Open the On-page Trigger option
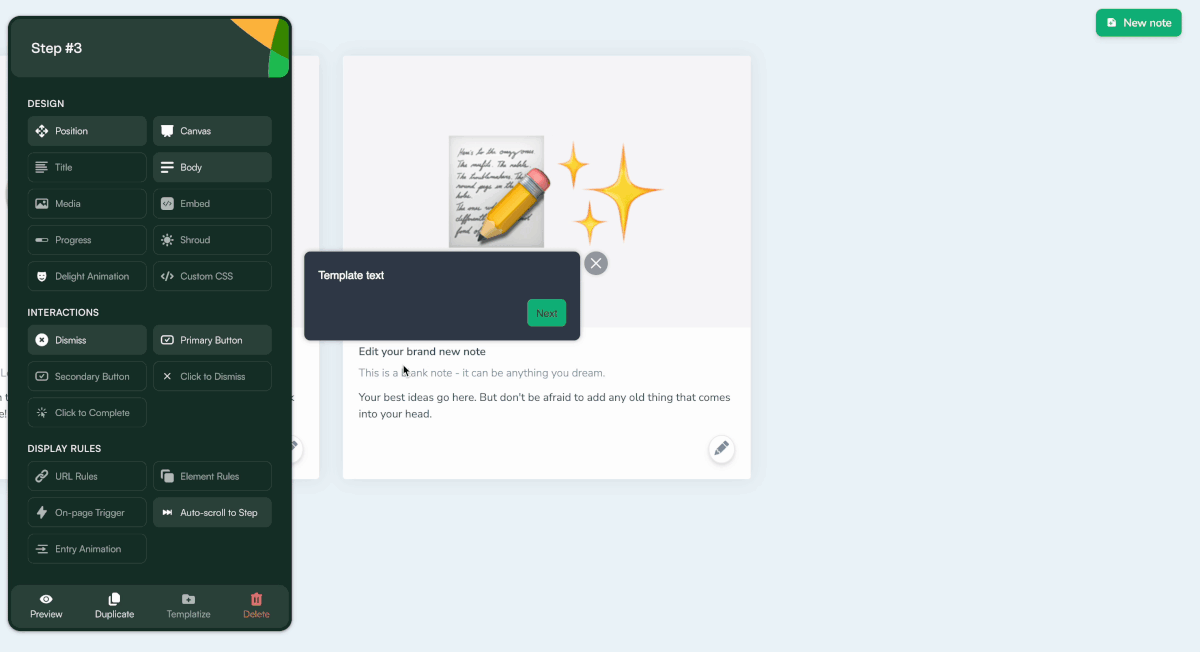1200x652 pixels. coord(87,513)
